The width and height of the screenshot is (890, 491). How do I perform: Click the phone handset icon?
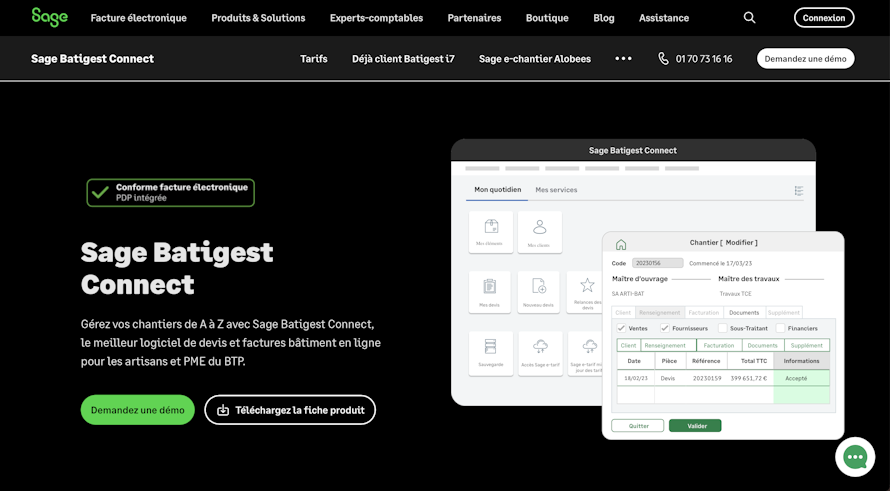tap(663, 58)
